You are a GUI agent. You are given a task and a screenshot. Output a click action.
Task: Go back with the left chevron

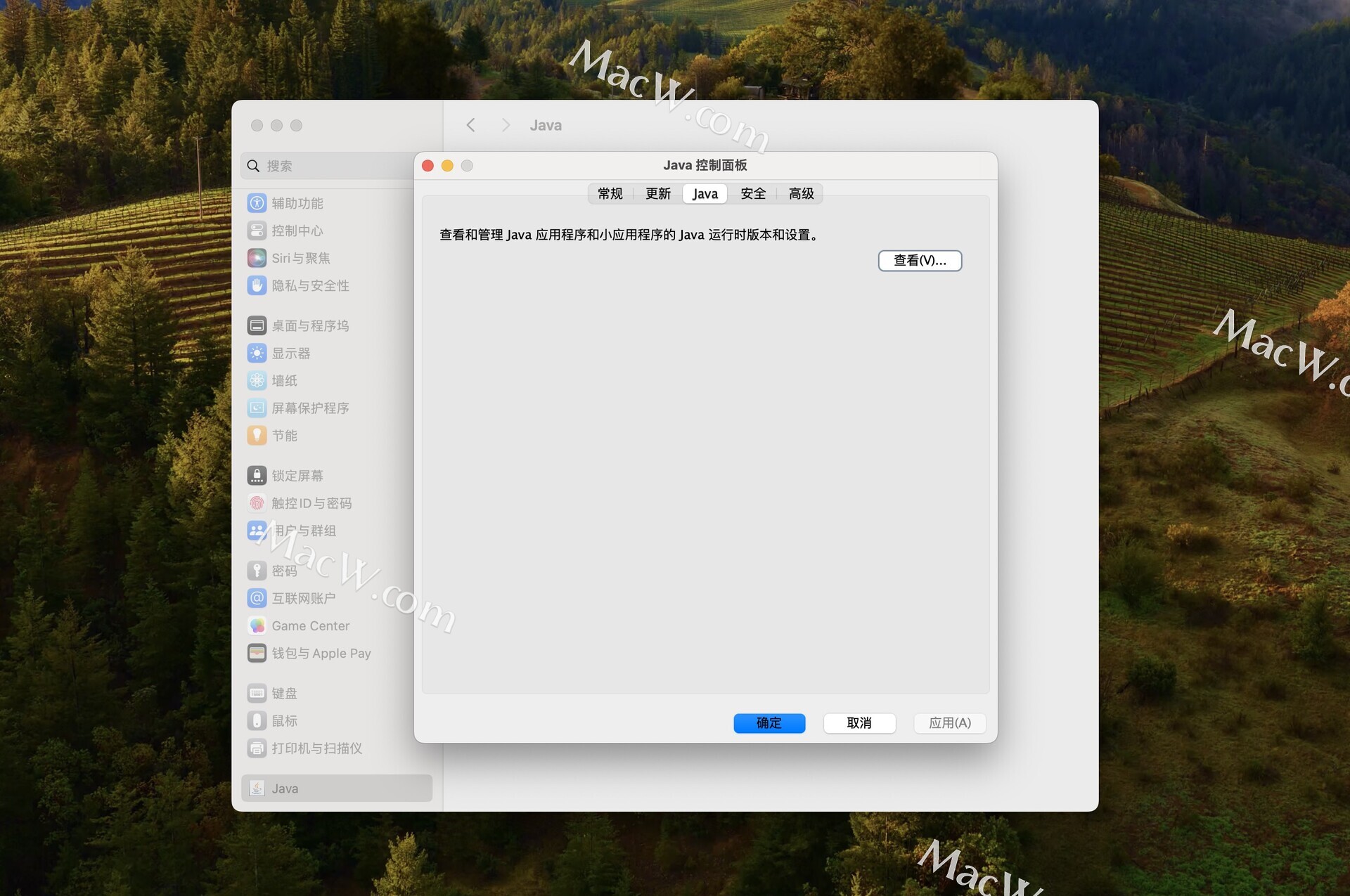click(470, 125)
